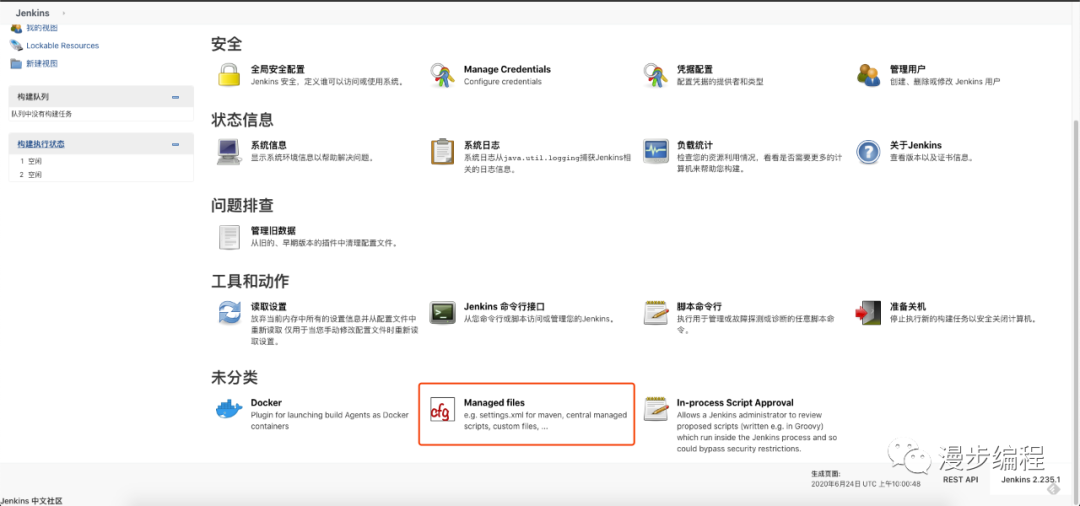Image resolution: width=1080 pixels, height=506 pixels.
Task: Click the Lockable Resources sidebar icon
Action: [16, 45]
